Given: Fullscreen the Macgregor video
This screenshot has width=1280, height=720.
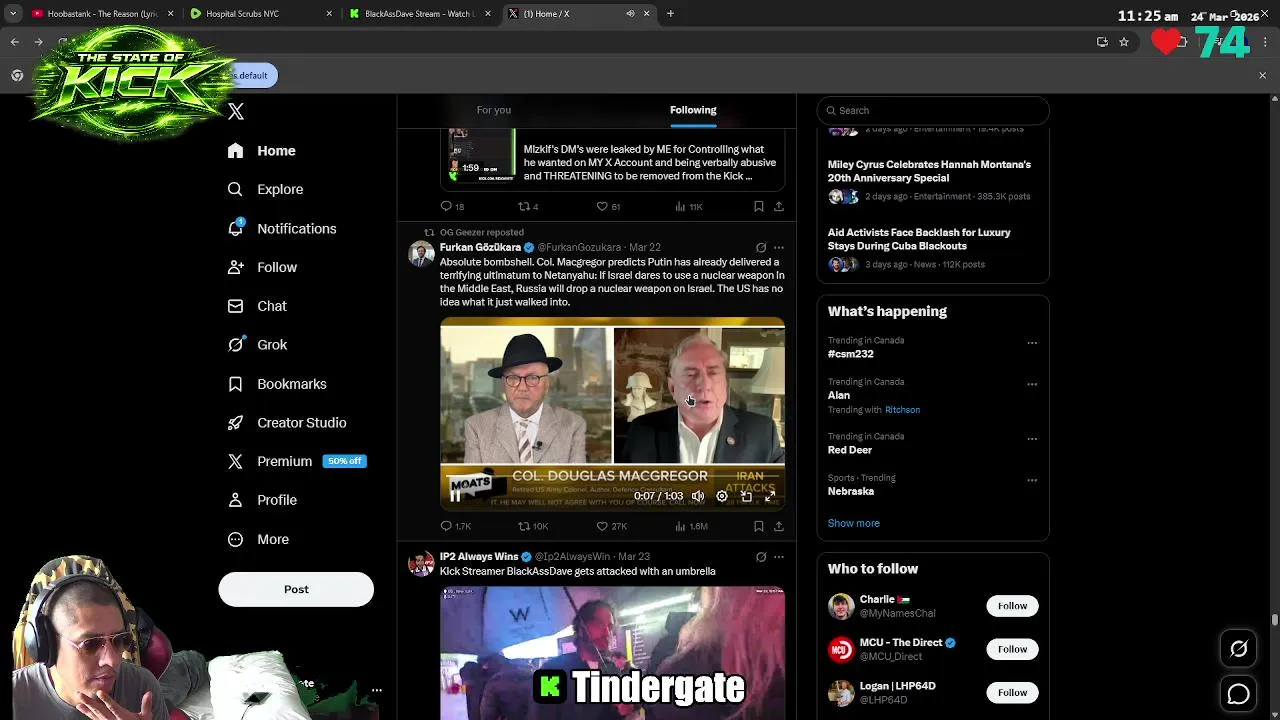Looking at the screenshot, I should [x=770, y=496].
